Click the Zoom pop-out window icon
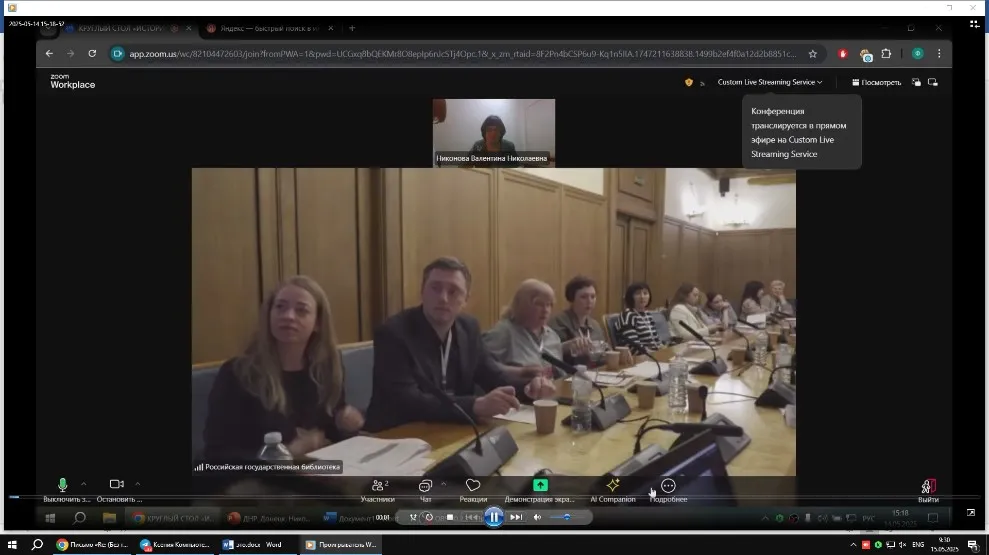Image resolution: width=989 pixels, height=555 pixels. (916, 82)
